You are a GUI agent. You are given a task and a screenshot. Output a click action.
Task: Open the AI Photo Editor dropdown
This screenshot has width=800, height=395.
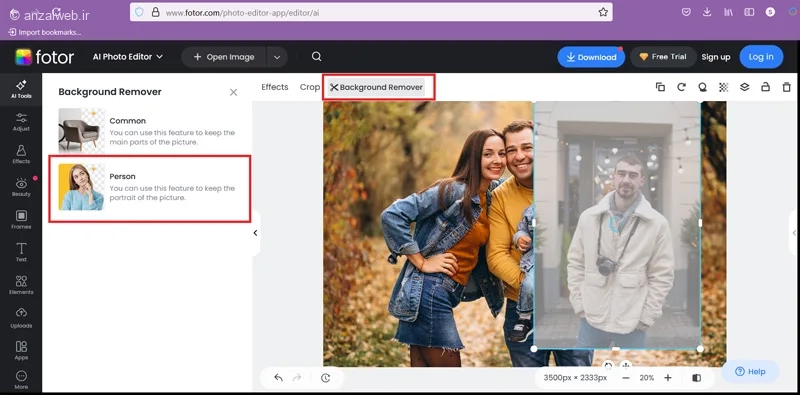coord(128,57)
